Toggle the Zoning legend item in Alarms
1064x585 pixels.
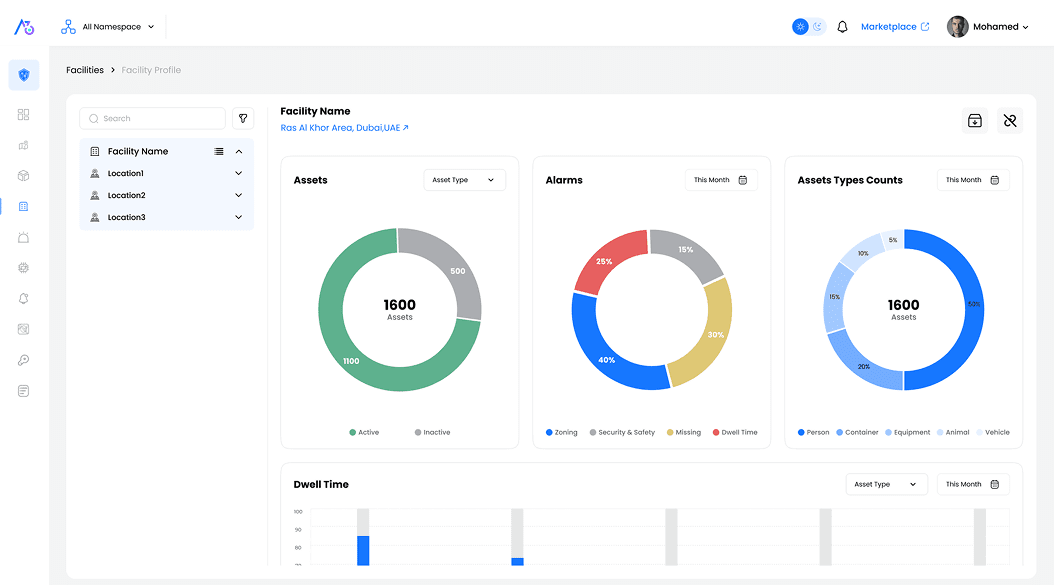(x=561, y=432)
